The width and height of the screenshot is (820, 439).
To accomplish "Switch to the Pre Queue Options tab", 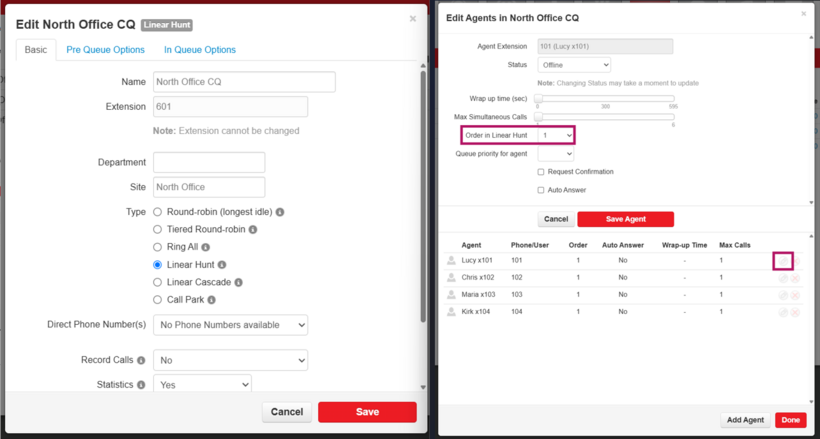I will pyautogui.click(x=105, y=50).
